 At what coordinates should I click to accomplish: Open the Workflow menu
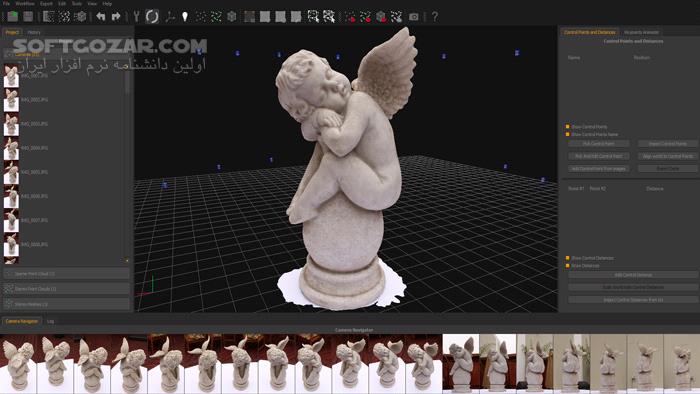click(x=25, y=3)
